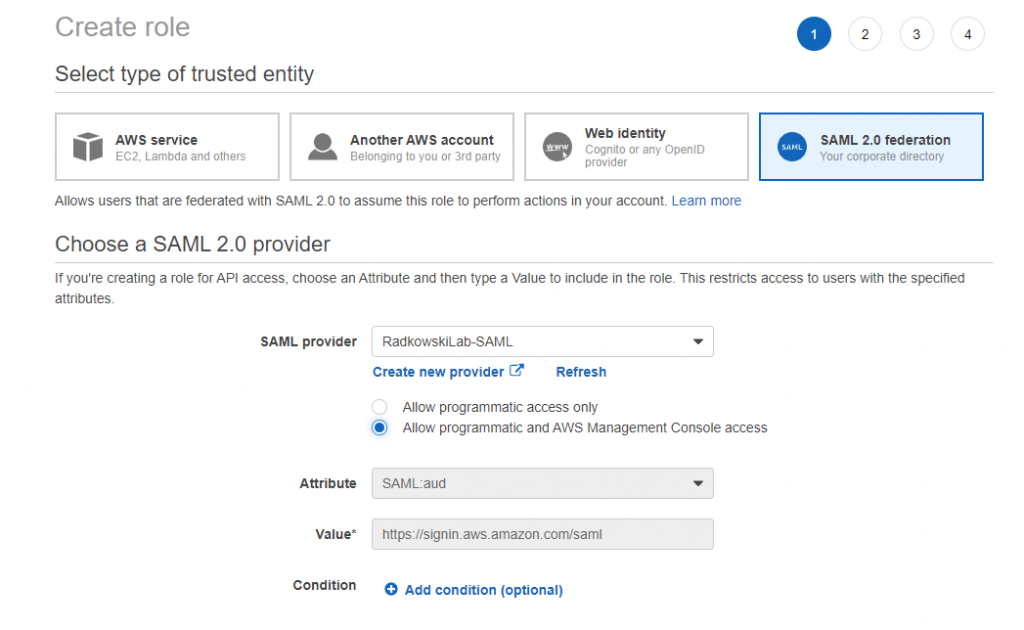The height and width of the screenshot is (630, 1024).
Task: Choose Another AWS account entity card
Action: (402, 147)
